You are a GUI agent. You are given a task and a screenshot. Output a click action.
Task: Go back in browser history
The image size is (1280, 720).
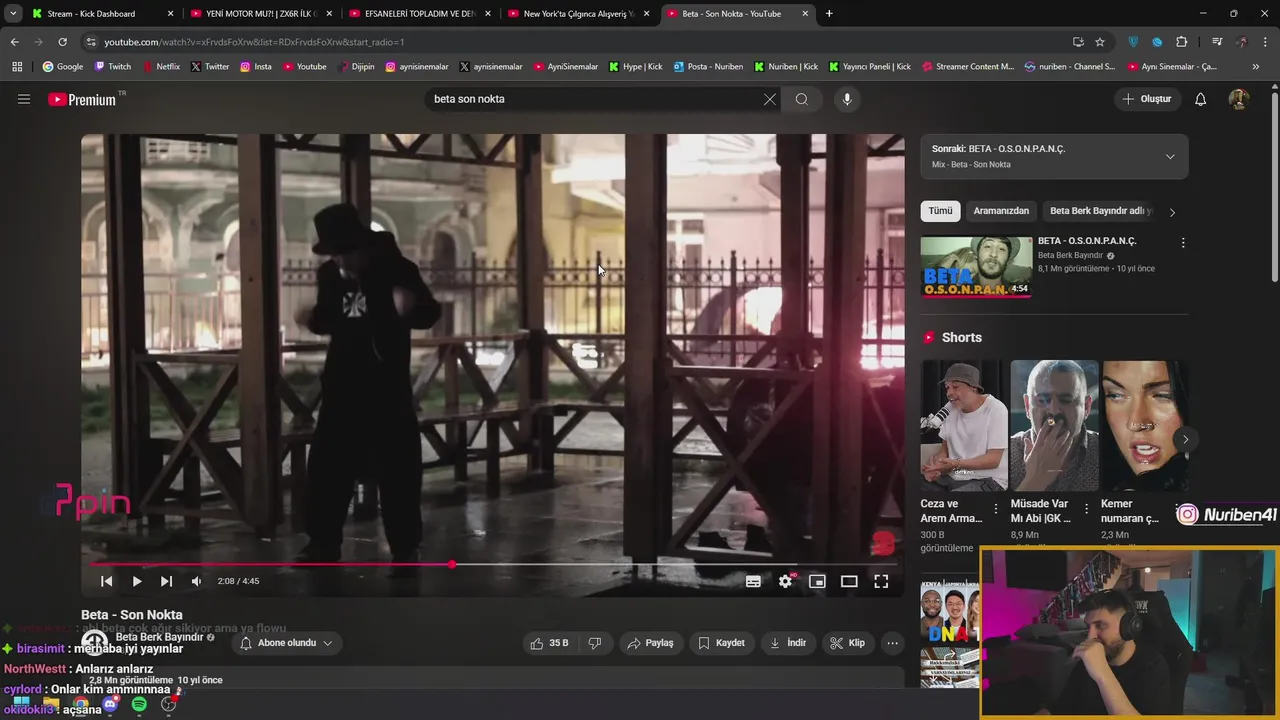click(14, 42)
